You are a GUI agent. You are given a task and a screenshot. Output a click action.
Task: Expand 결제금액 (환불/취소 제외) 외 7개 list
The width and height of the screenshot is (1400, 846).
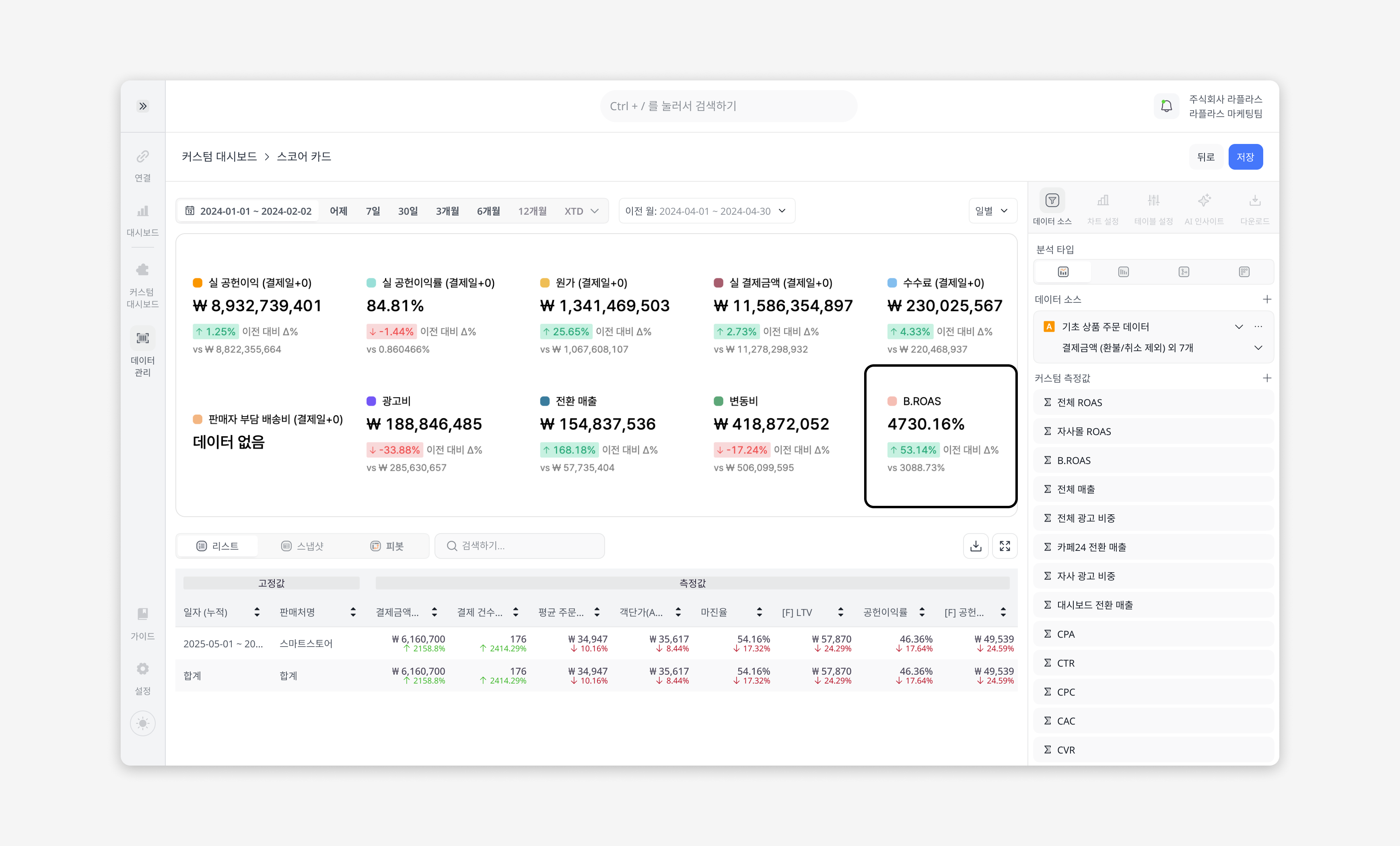1258,347
